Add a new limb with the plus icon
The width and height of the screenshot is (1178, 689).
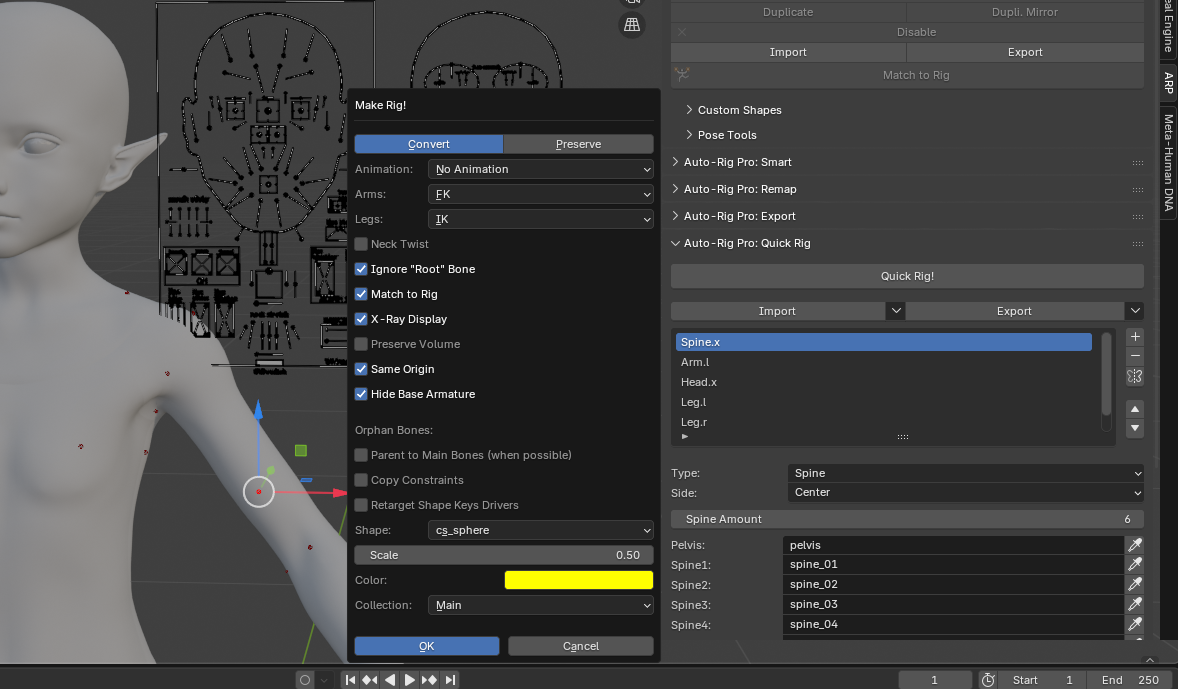[x=1135, y=336]
